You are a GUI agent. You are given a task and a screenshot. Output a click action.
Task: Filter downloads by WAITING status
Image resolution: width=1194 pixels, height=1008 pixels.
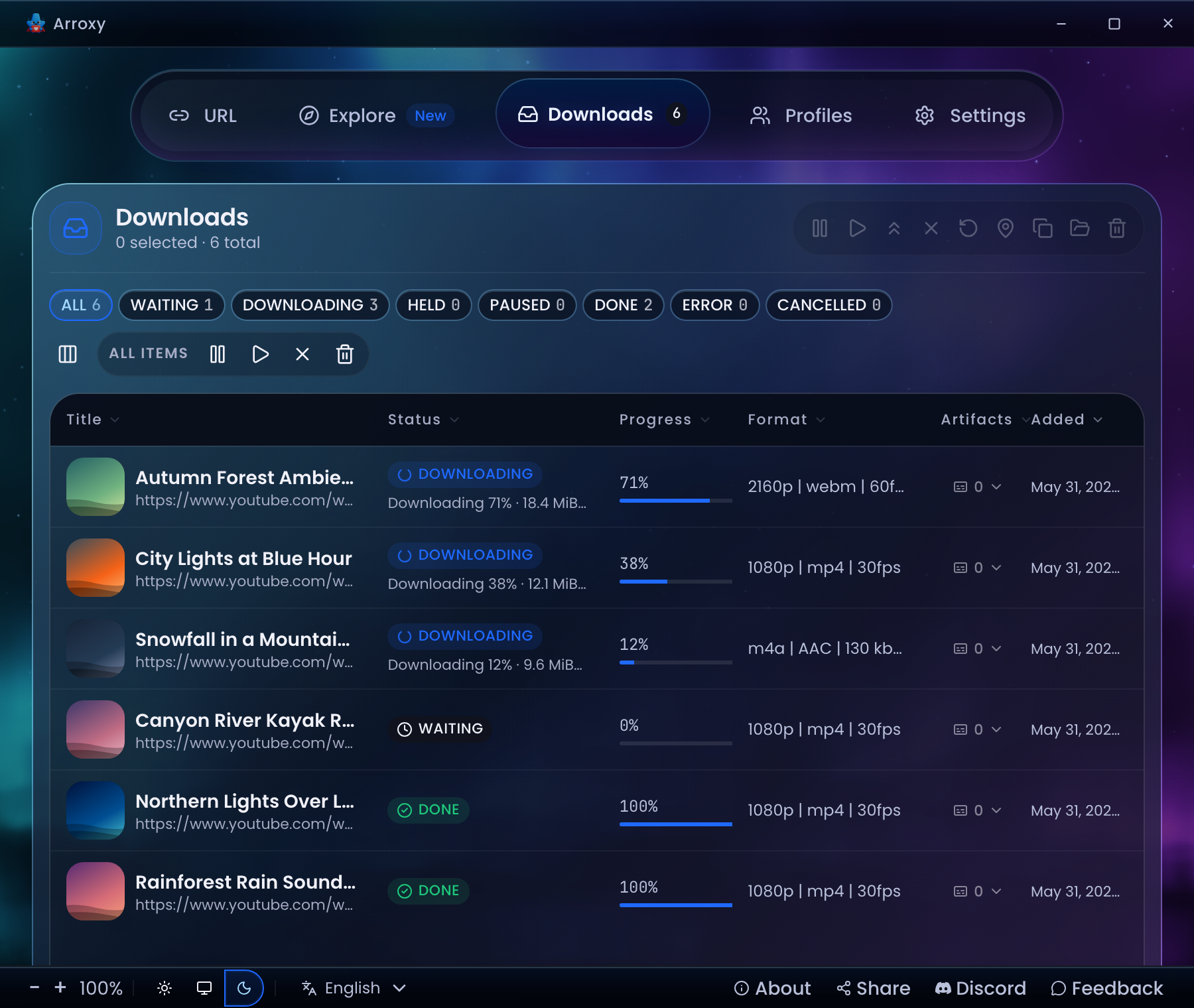pos(172,305)
